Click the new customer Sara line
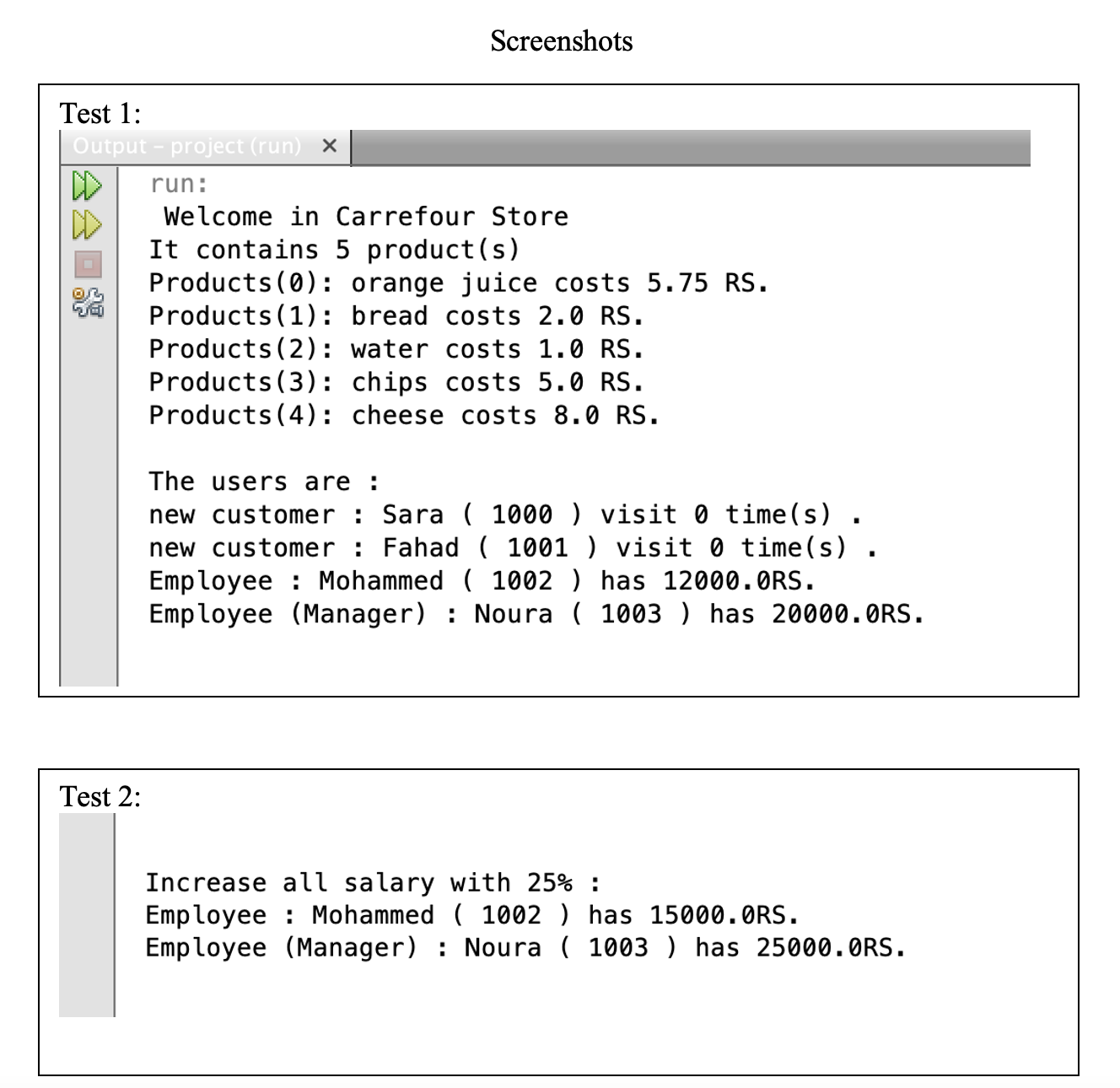 tap(506, 514)
